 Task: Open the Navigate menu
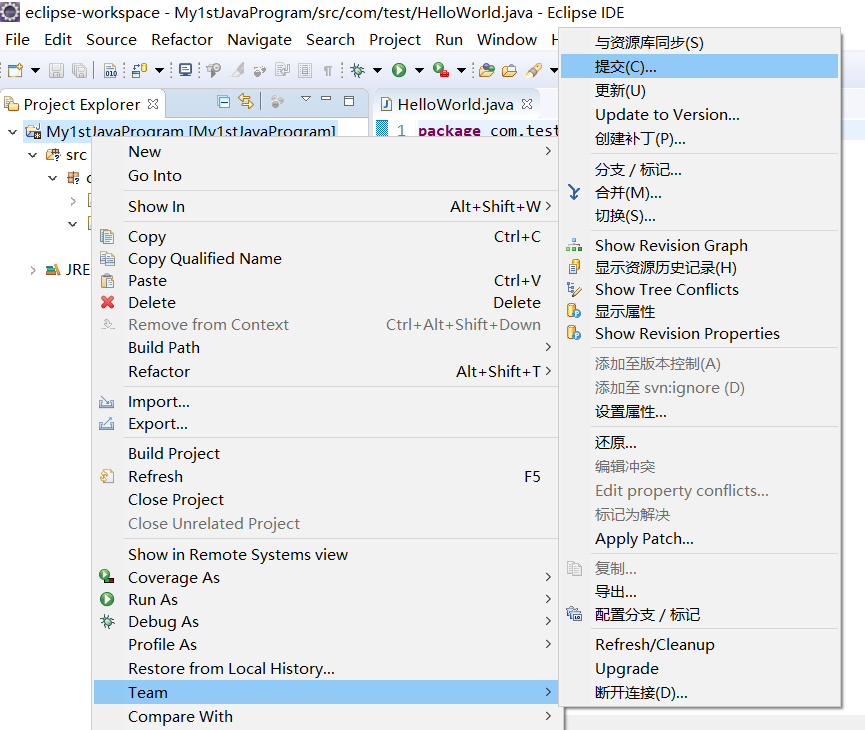[x=259, y=40]
